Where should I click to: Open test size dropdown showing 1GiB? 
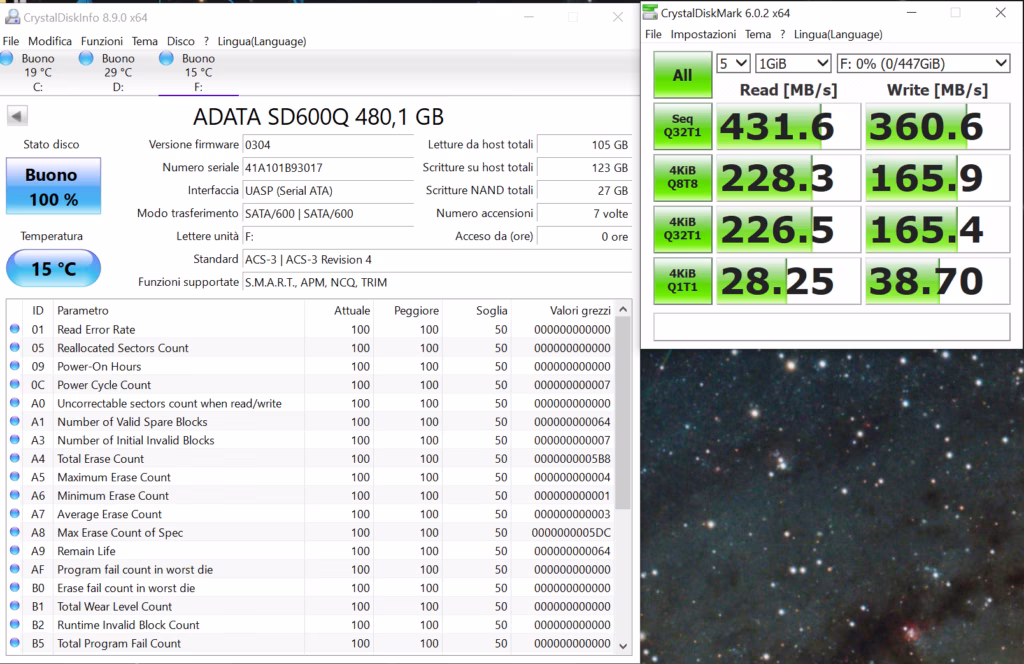click(x=793, y=63)
